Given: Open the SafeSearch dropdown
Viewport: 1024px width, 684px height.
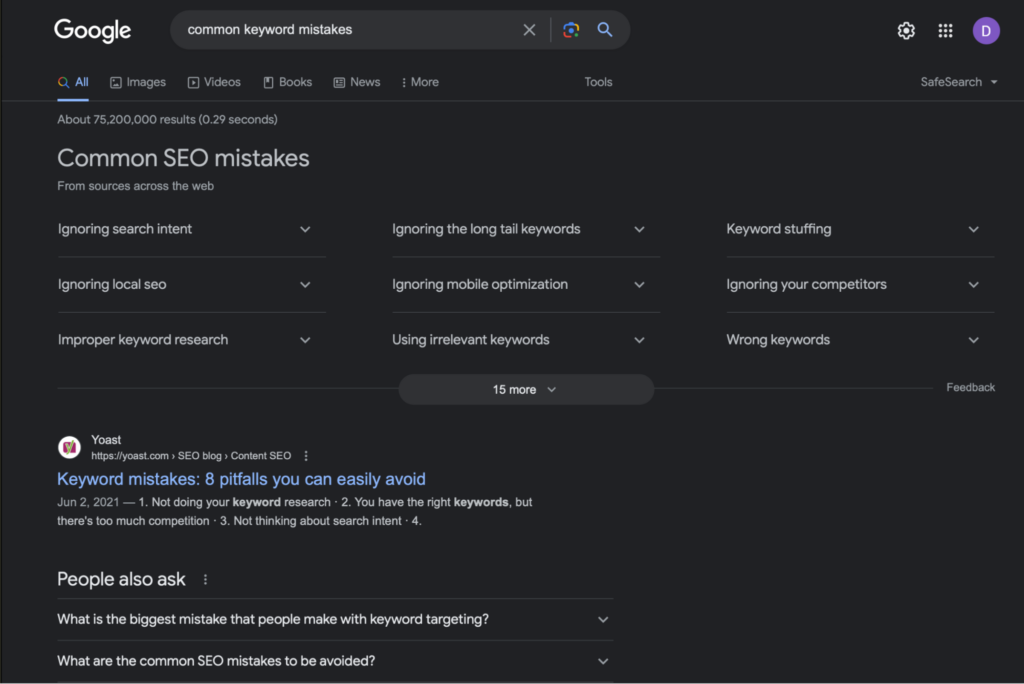Looking at the screenshot, I should pyautogui.click(x=959, y=82).
